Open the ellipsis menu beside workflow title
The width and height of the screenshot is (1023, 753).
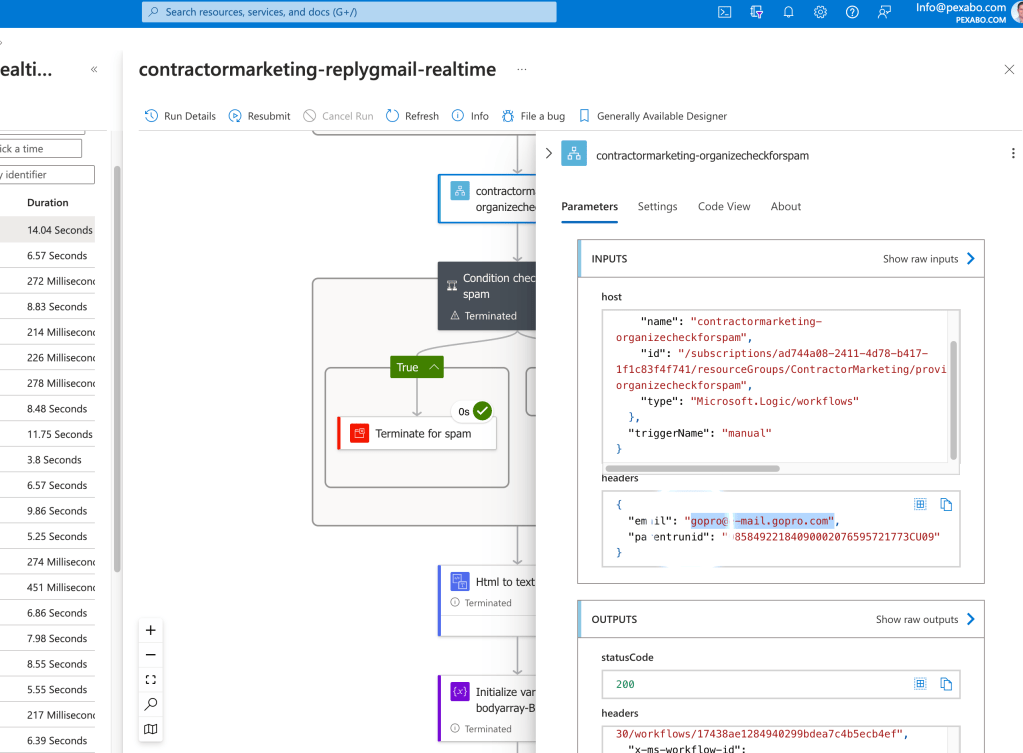pyautogui.click(x=521, y=69)
